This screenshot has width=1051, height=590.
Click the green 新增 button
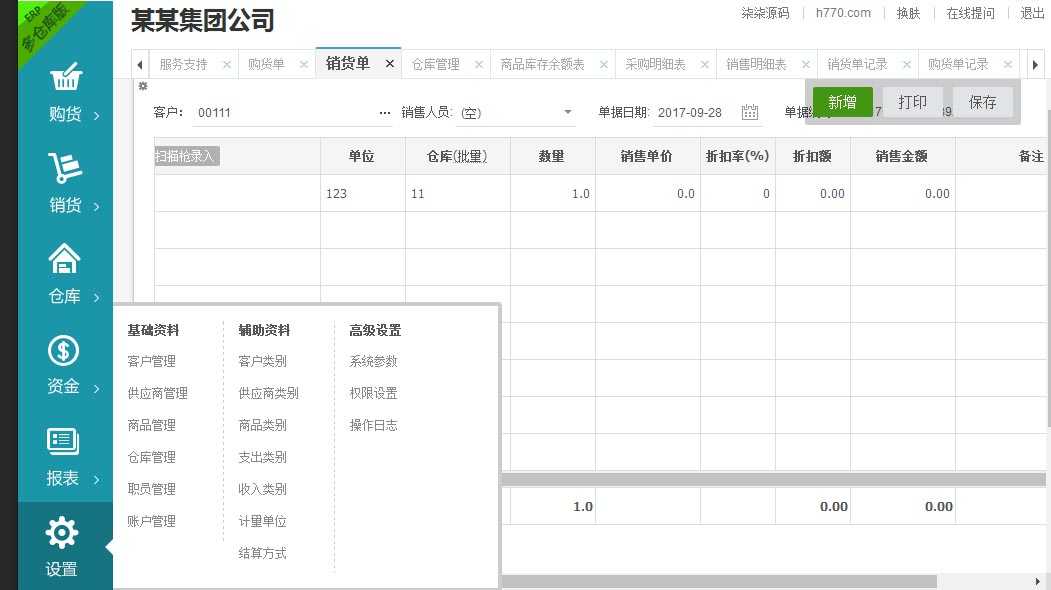tap(843, 101)
